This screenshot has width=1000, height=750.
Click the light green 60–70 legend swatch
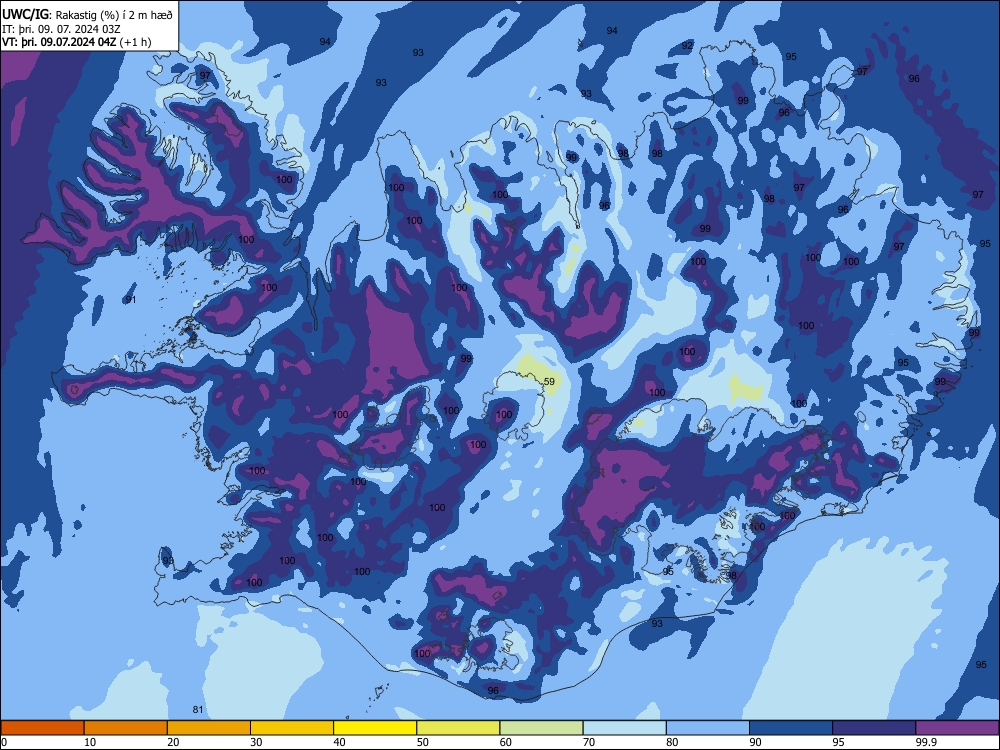coord(541,728)
